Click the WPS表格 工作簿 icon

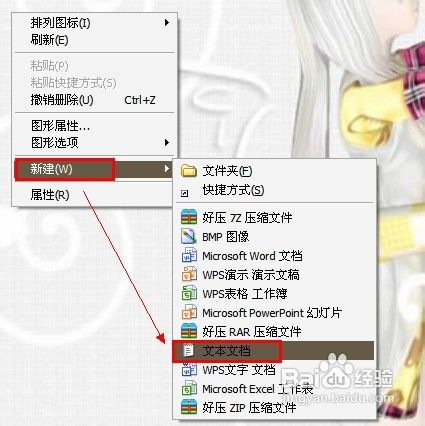tap(189, 294)
